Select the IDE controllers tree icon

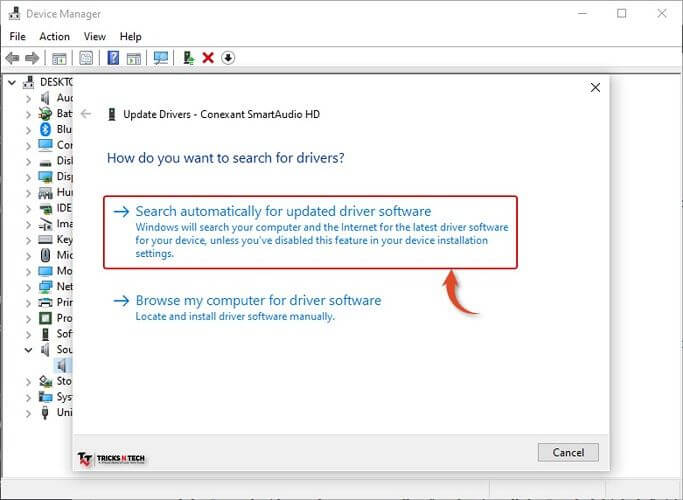(x=45, y=209)
